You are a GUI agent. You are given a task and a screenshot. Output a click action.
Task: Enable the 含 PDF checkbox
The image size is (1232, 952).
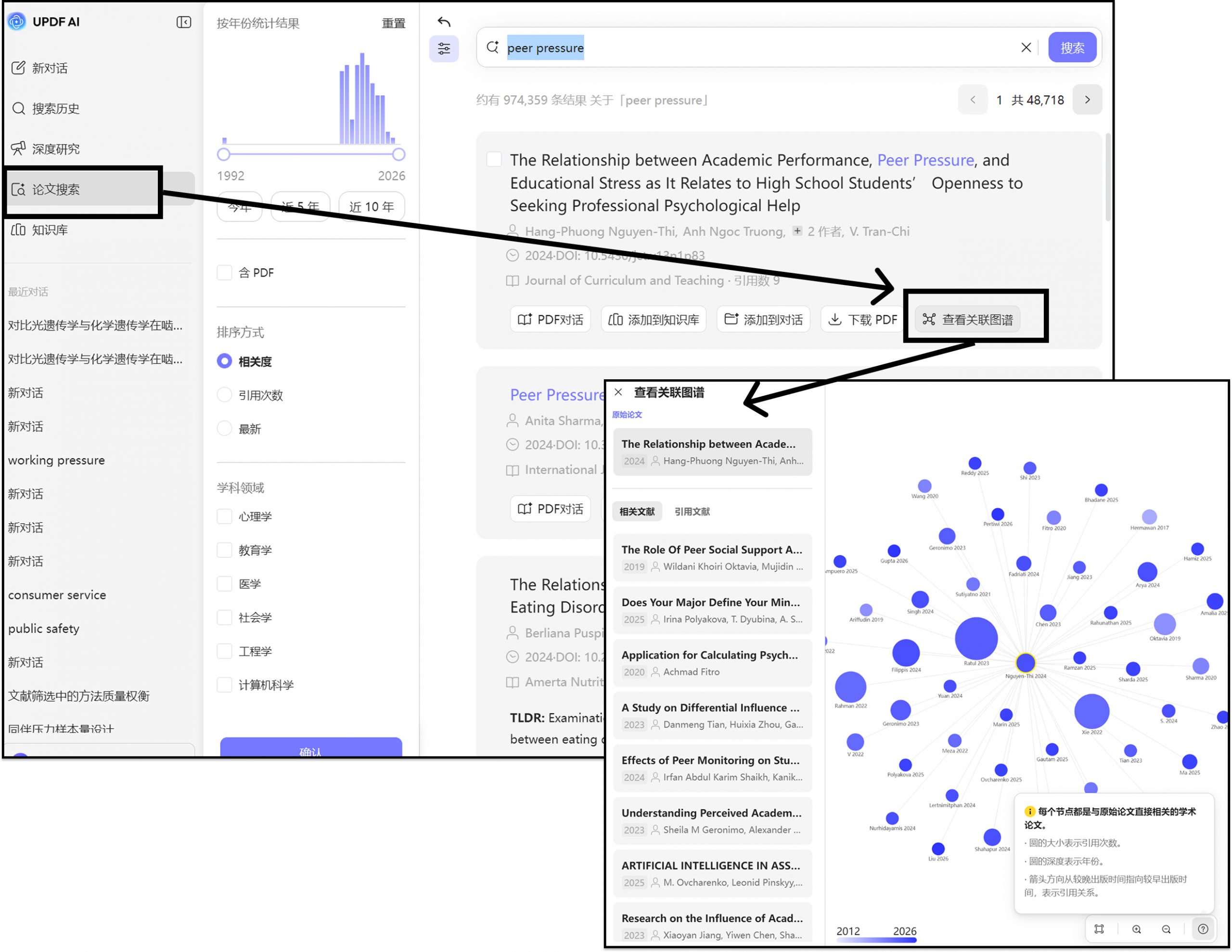(225, 272)
